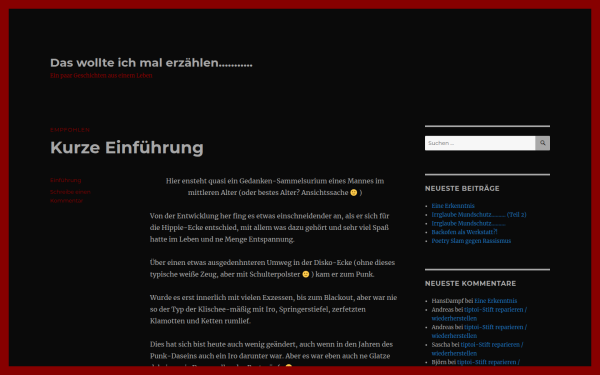Image resolution: width=600 pixels, height=375 pixels.
Task: Open Poetry Slam gegen Rassismus post
Action: tap(471, 241)
